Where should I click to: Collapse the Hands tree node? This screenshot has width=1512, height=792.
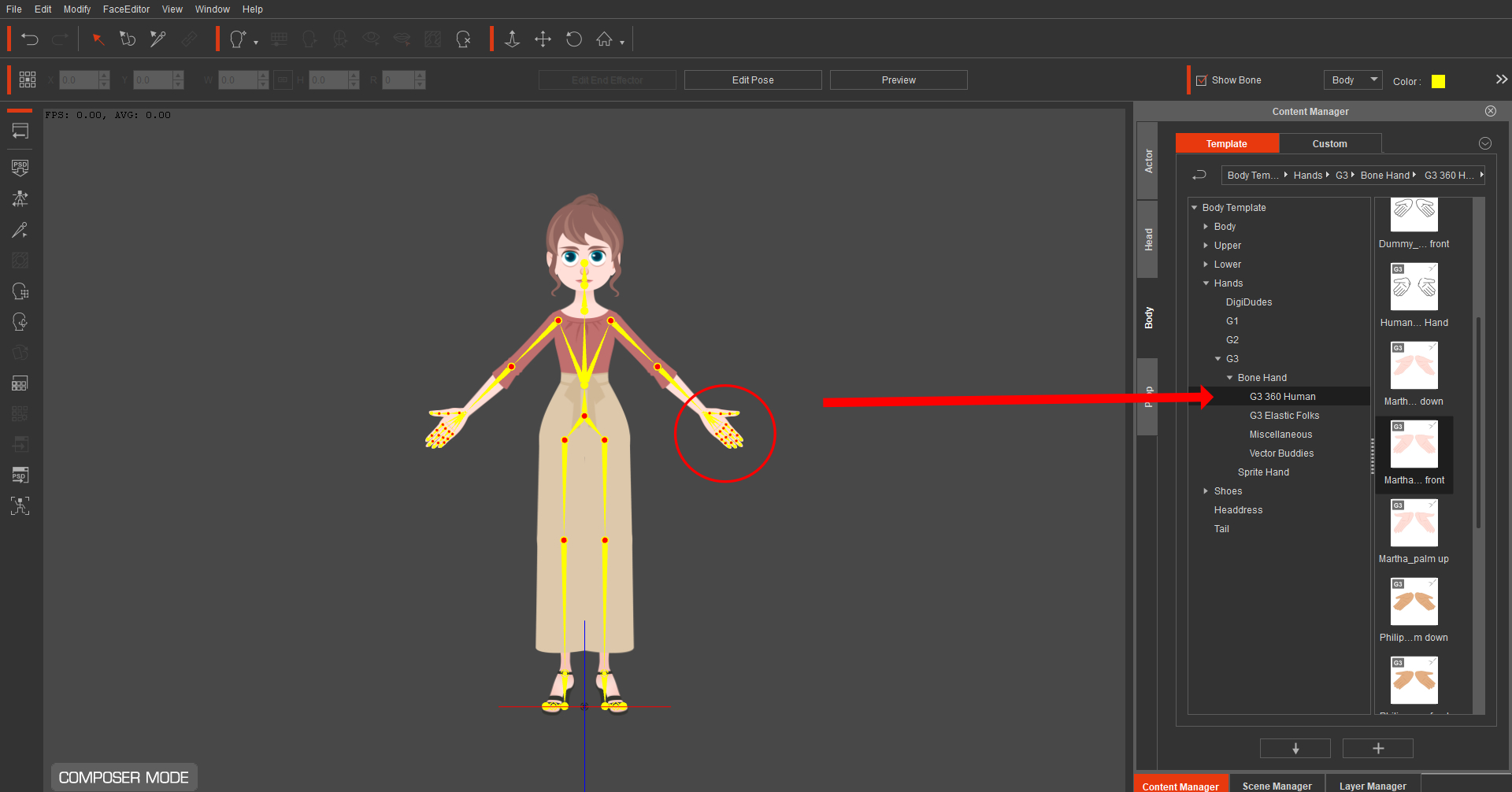coord(1206,283)
